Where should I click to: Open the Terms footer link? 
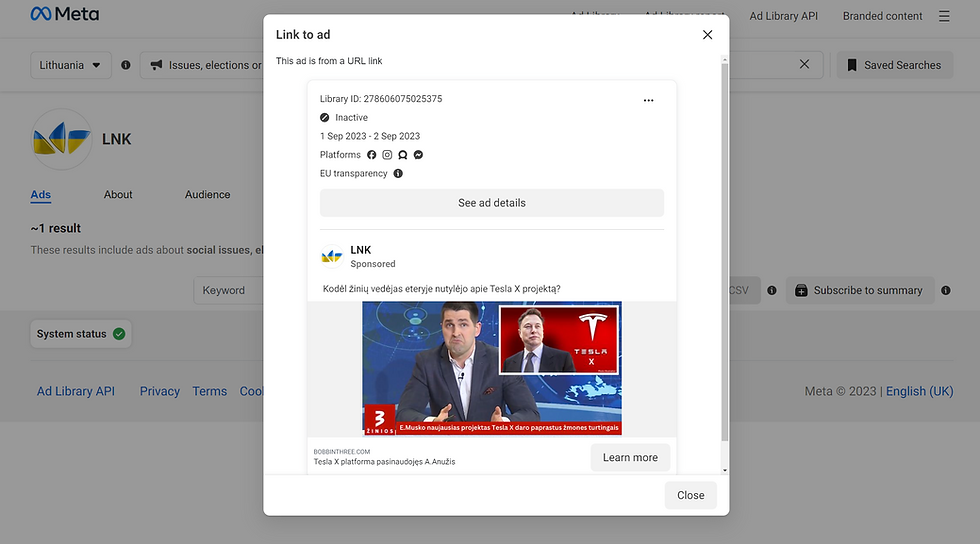click(209, 391)
